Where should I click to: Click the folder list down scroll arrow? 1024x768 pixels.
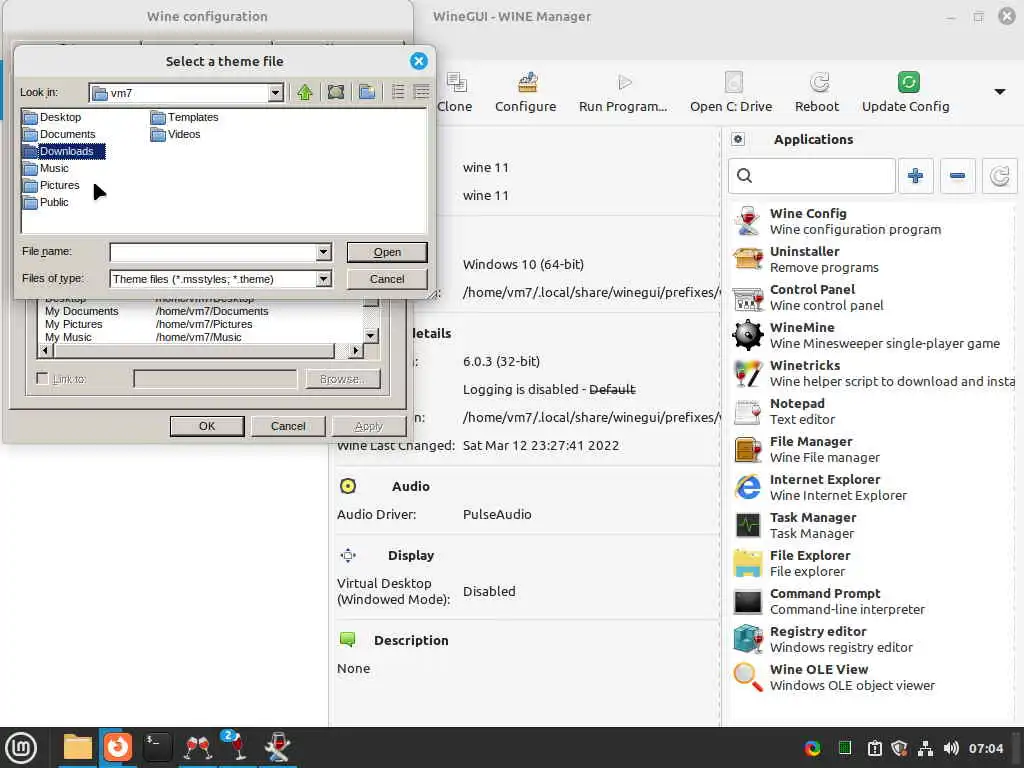pos(370,336)
